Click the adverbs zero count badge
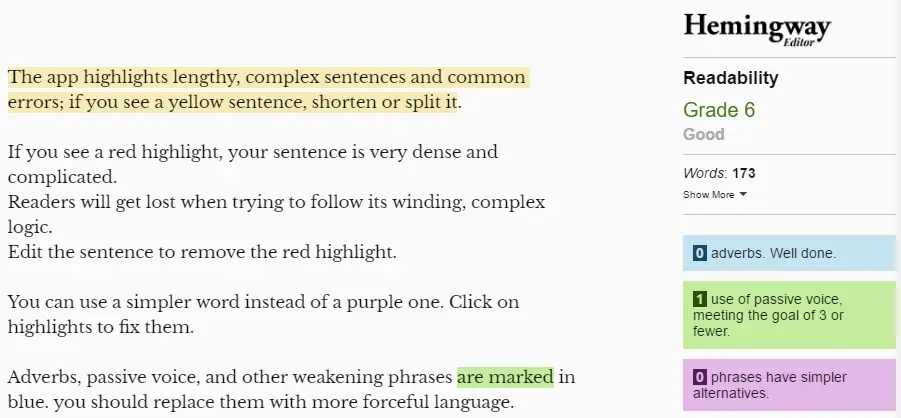 click(699, 253)
